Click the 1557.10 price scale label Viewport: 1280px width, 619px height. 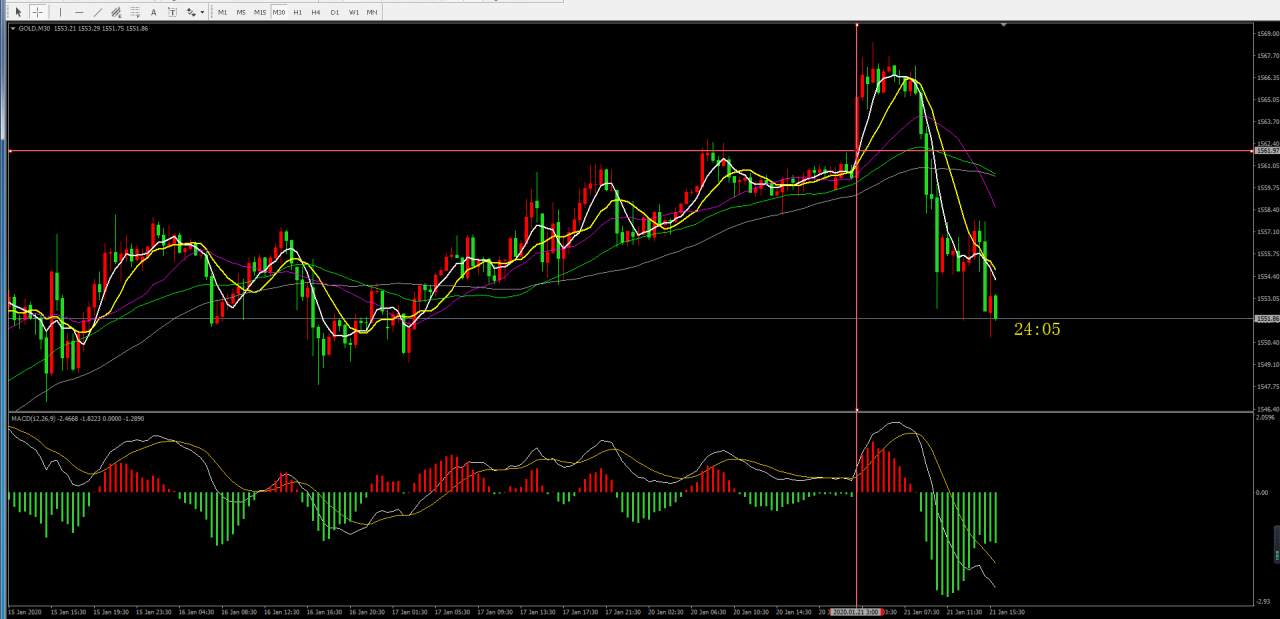tap(1267, 232)
